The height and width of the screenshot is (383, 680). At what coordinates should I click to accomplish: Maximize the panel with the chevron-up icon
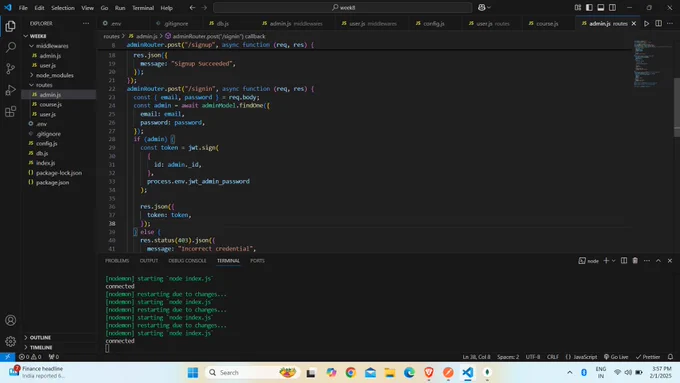pos(658,261)
